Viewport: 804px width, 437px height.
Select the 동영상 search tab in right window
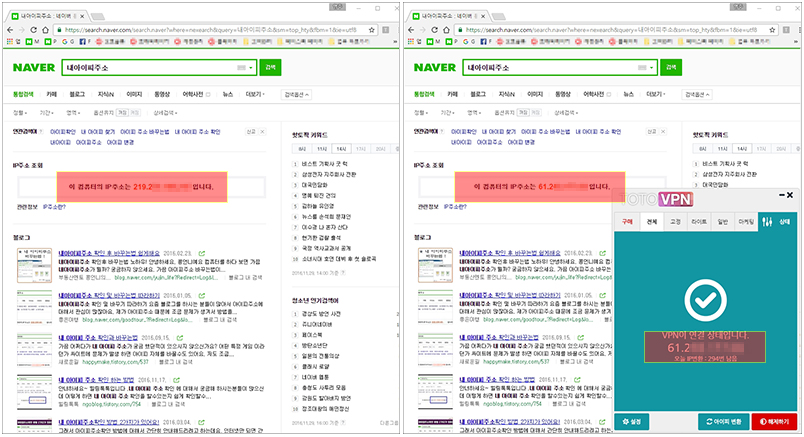coord(563,94)
